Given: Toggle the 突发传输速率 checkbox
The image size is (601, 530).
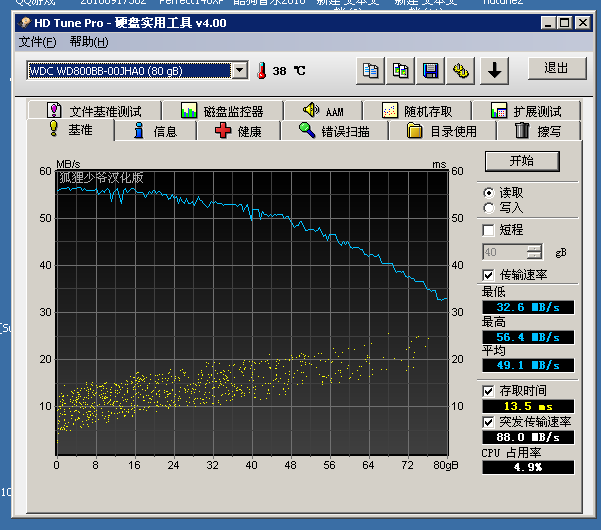Looking at the screenshot, I should (488, 422).
